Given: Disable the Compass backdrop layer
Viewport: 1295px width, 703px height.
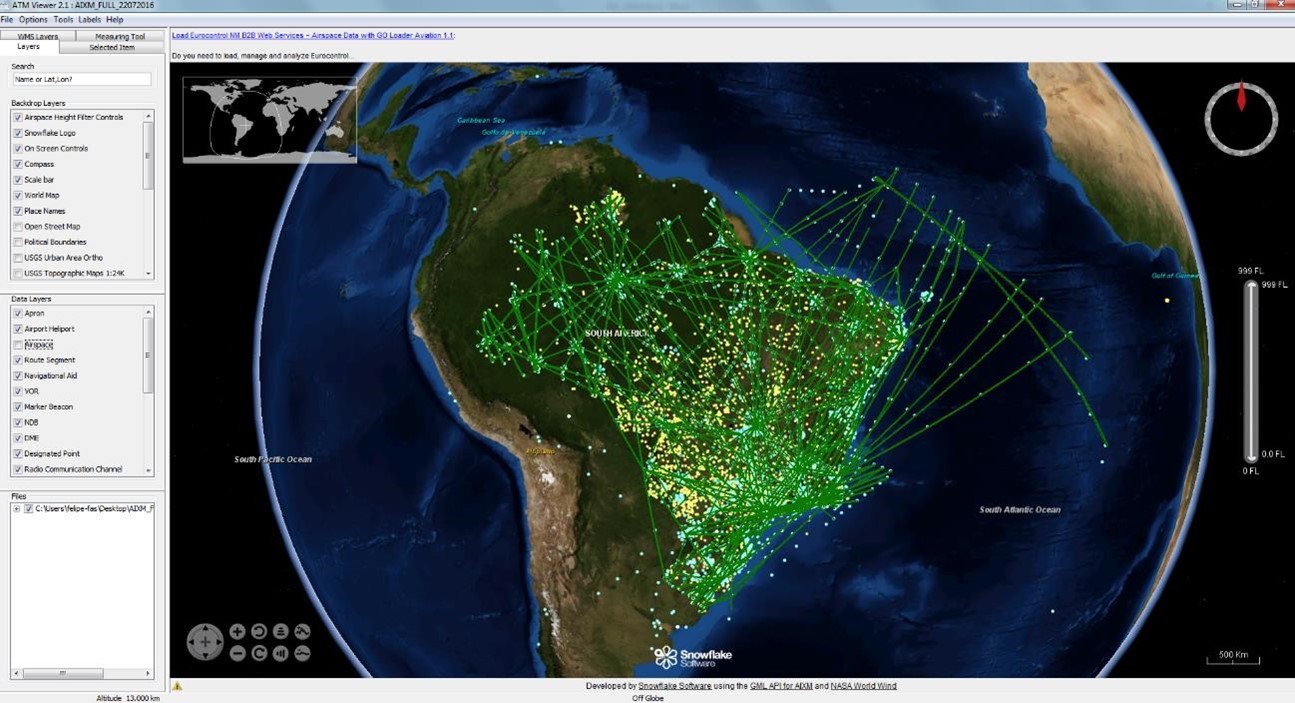Looking at the screenshot, I should [18, 164].
